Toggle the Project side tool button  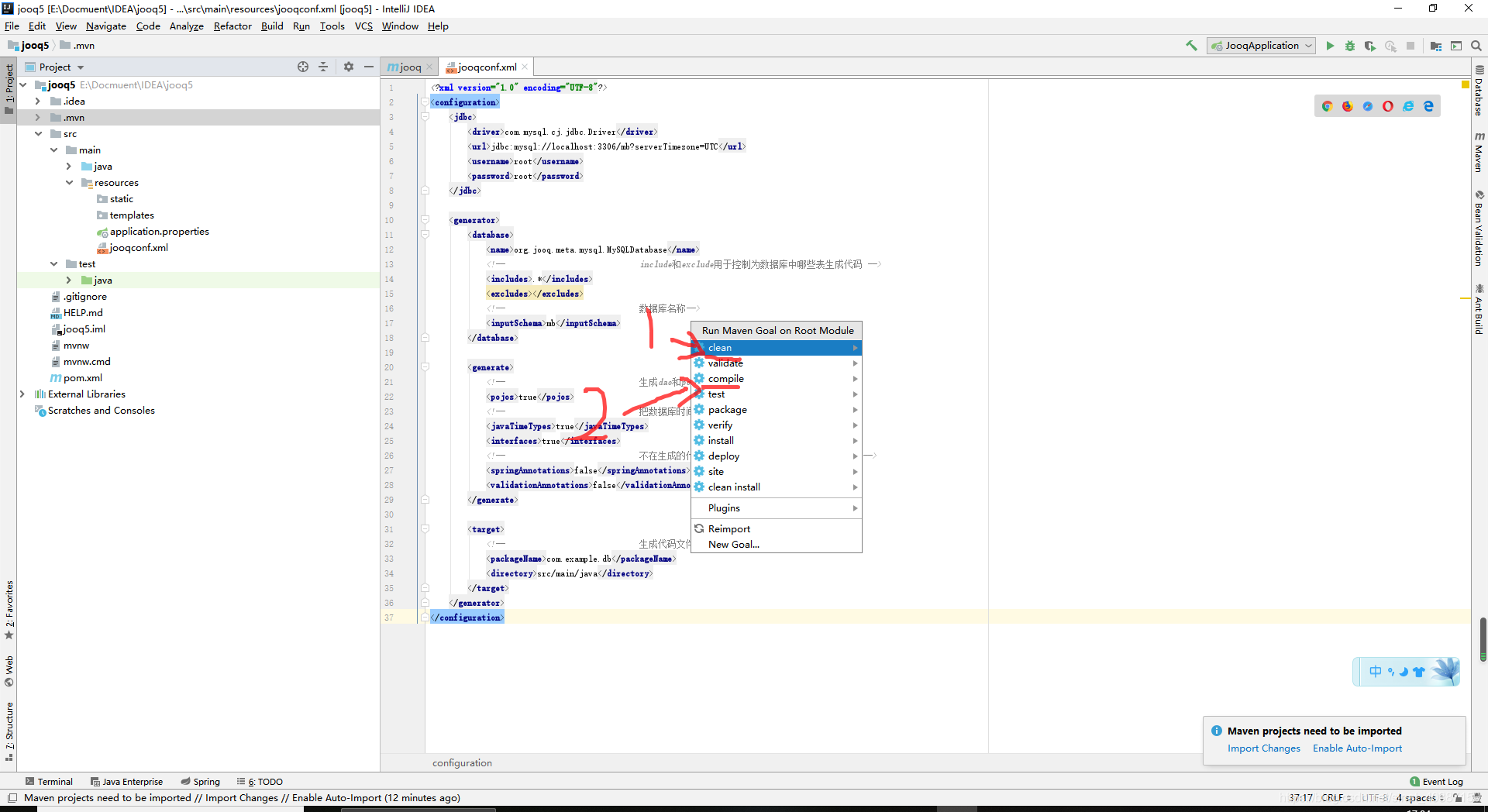click(9, 88)
